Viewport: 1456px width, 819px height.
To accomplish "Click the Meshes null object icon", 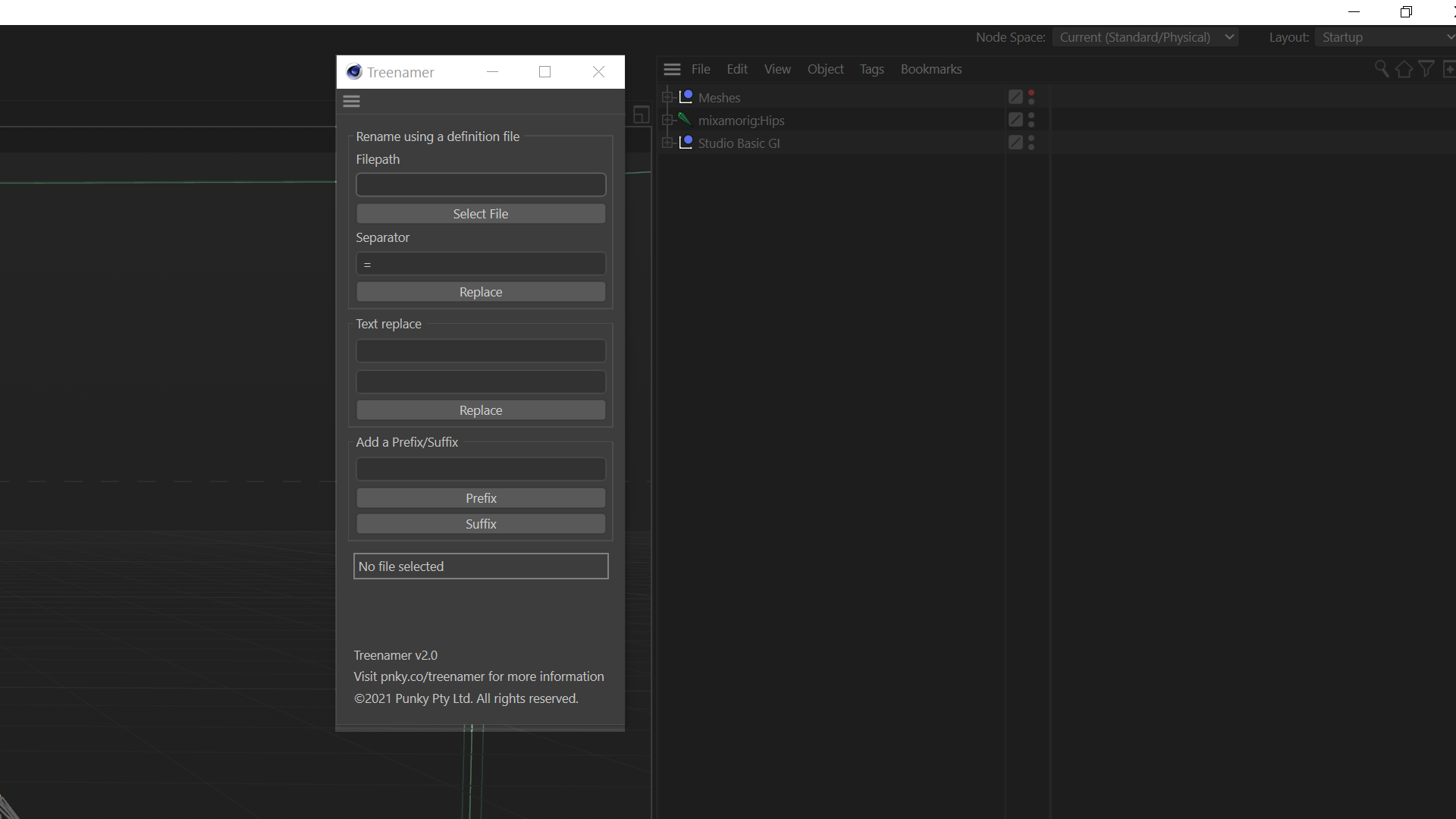I will [x=686, y=97].
